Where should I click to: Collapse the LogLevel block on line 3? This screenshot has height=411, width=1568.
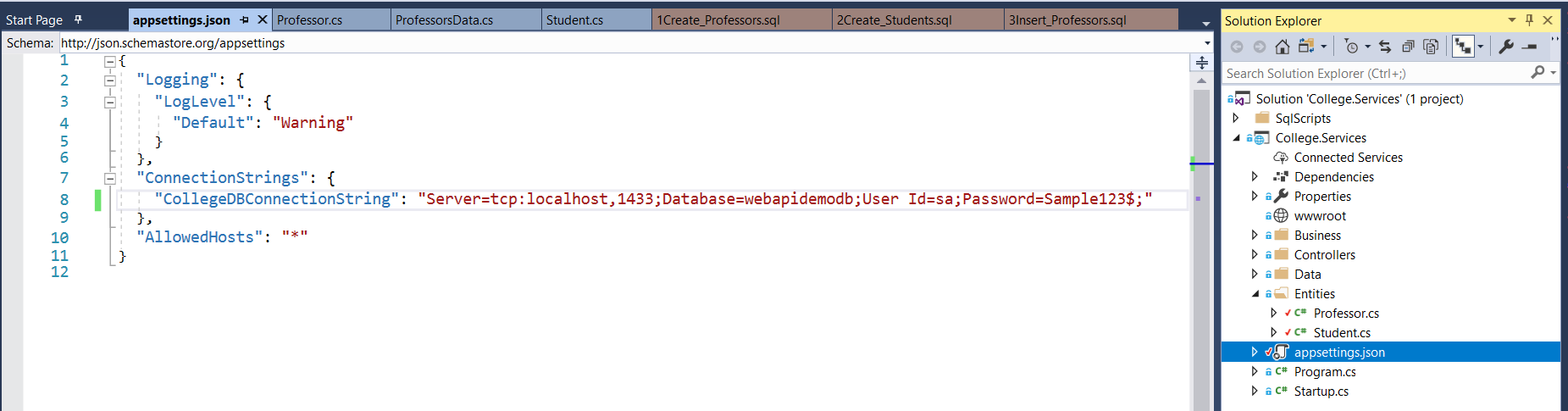pyautogui.click(x=109, y=102)
